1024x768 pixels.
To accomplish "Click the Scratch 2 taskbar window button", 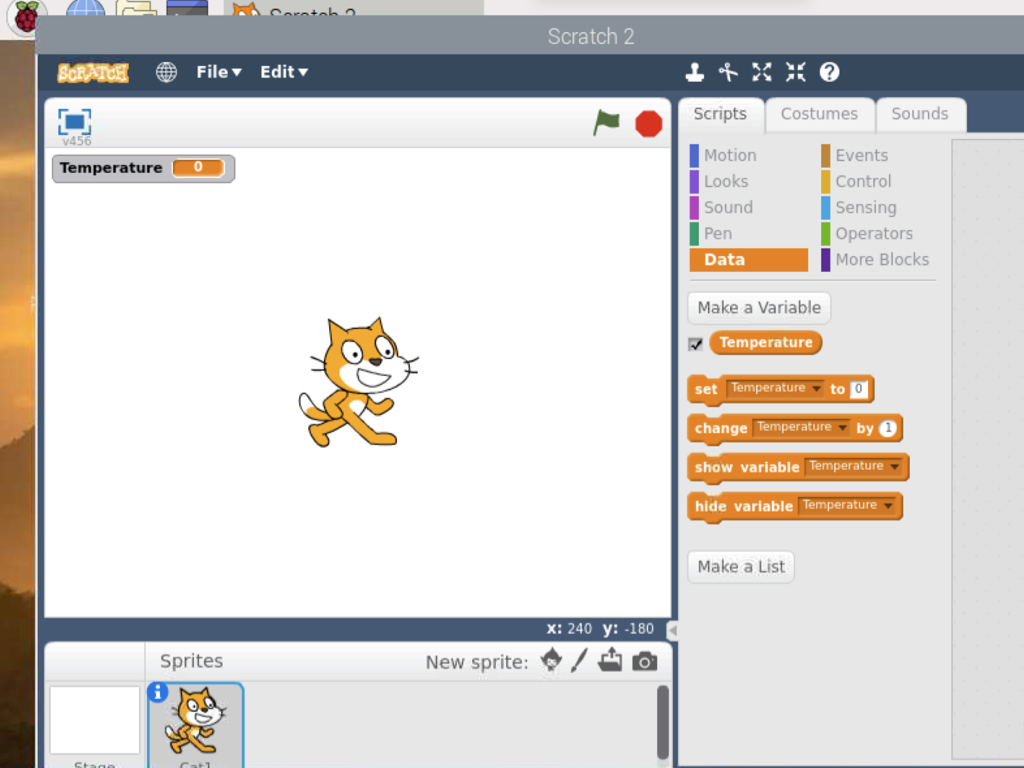I will (353, 9).
